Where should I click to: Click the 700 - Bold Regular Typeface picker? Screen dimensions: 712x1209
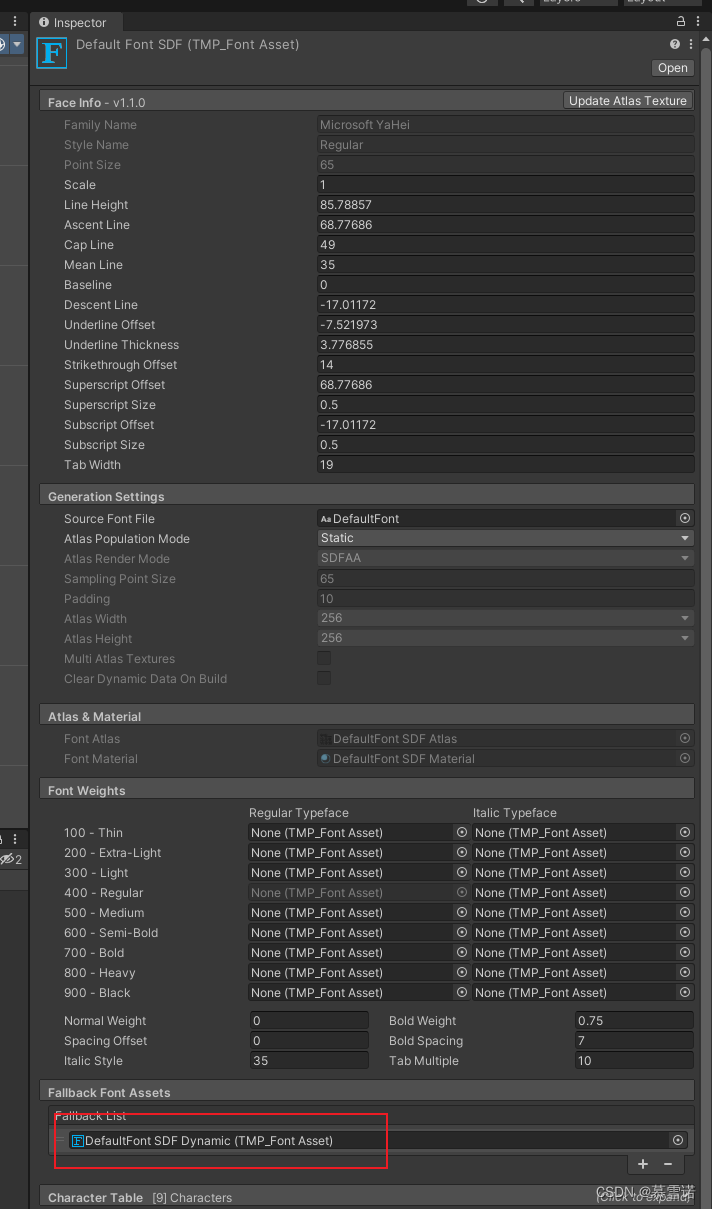pos(459,952)
